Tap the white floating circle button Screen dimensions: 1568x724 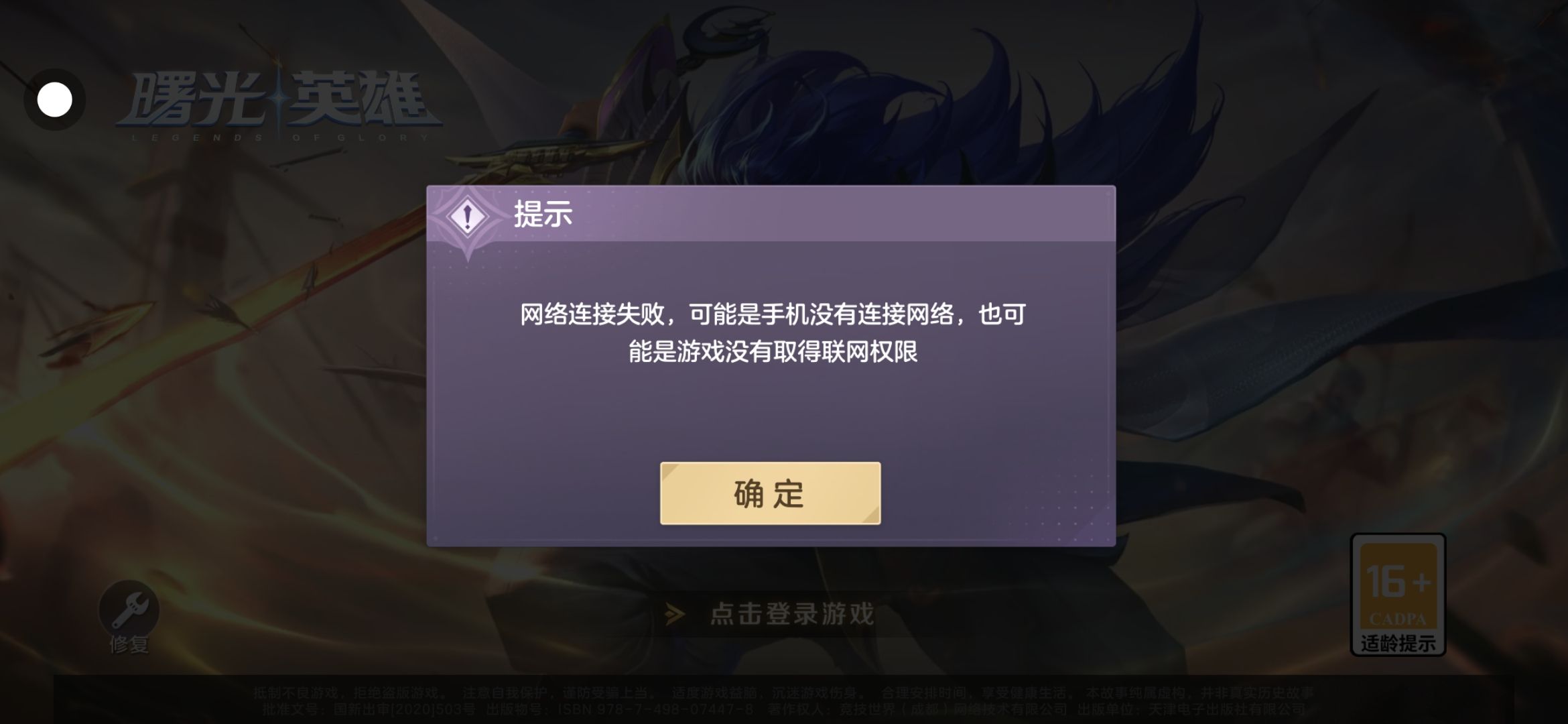[x=54, y=100]
